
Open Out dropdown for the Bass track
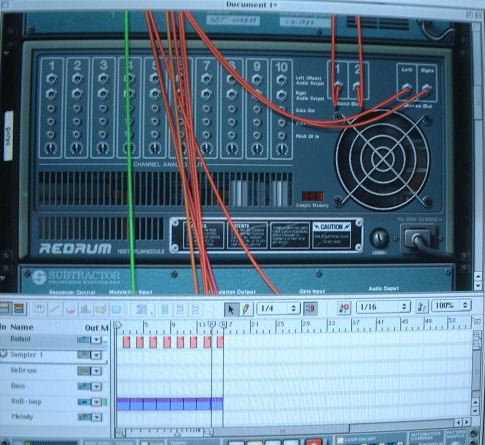tap(96, 387)
